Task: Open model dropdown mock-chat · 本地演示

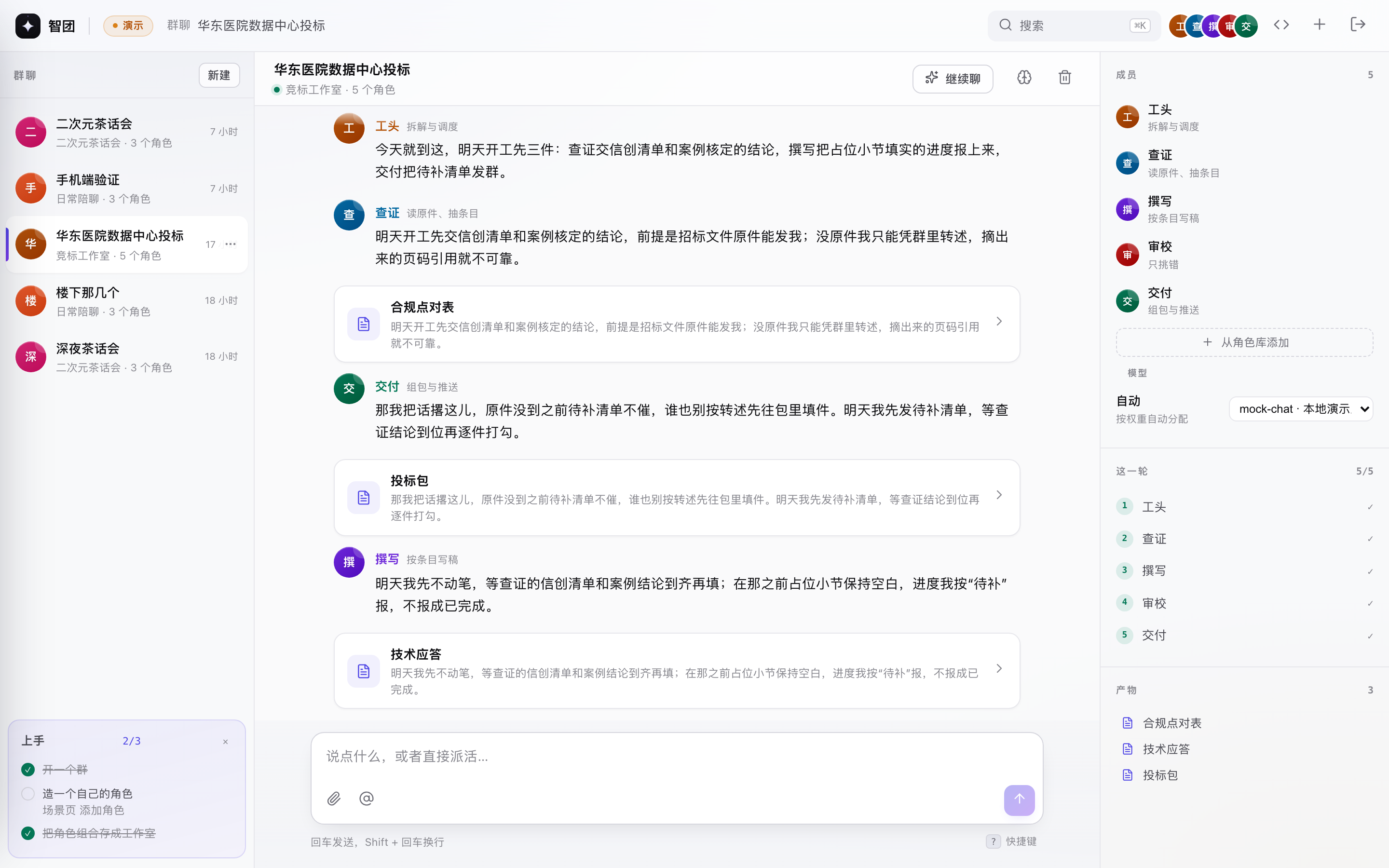Action: coord(1301,409)
